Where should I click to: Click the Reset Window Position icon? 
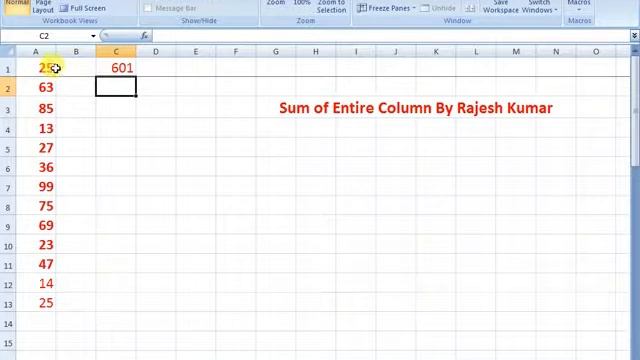(470, 8)
